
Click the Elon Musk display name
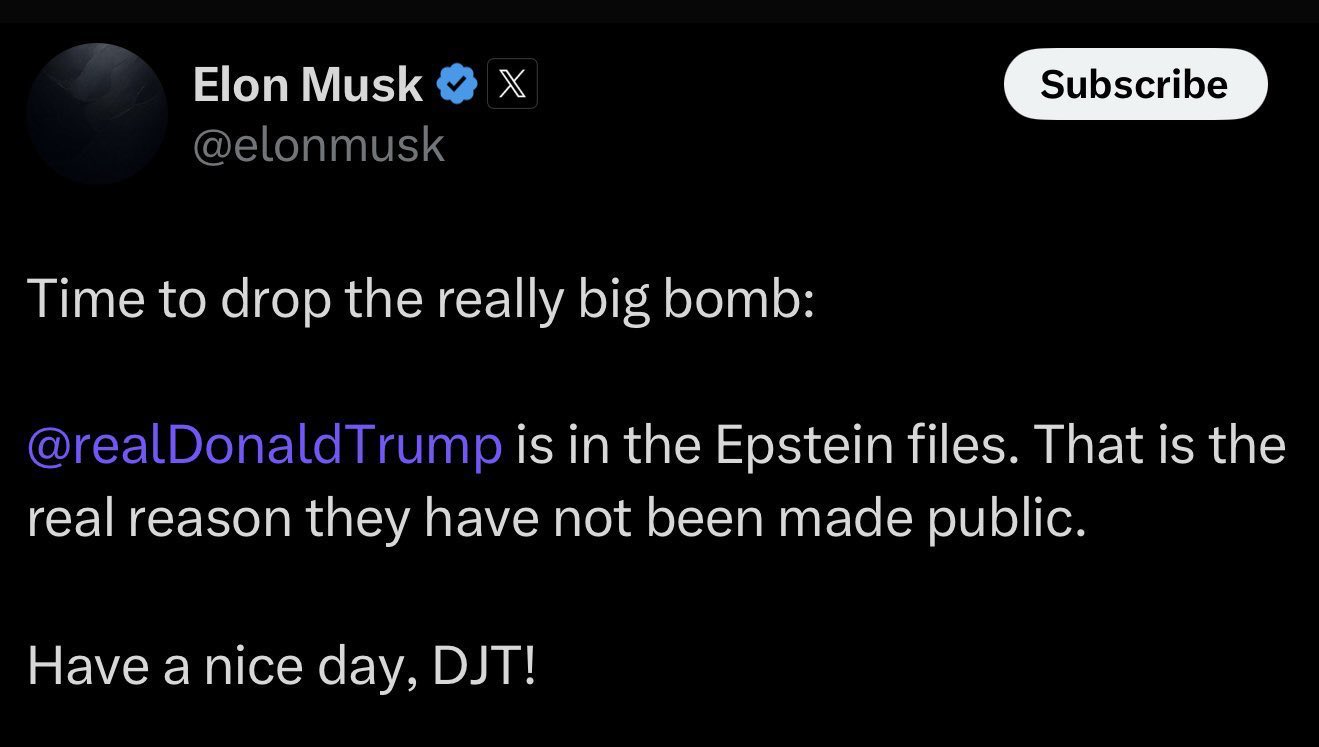click(x=307, y=85)
